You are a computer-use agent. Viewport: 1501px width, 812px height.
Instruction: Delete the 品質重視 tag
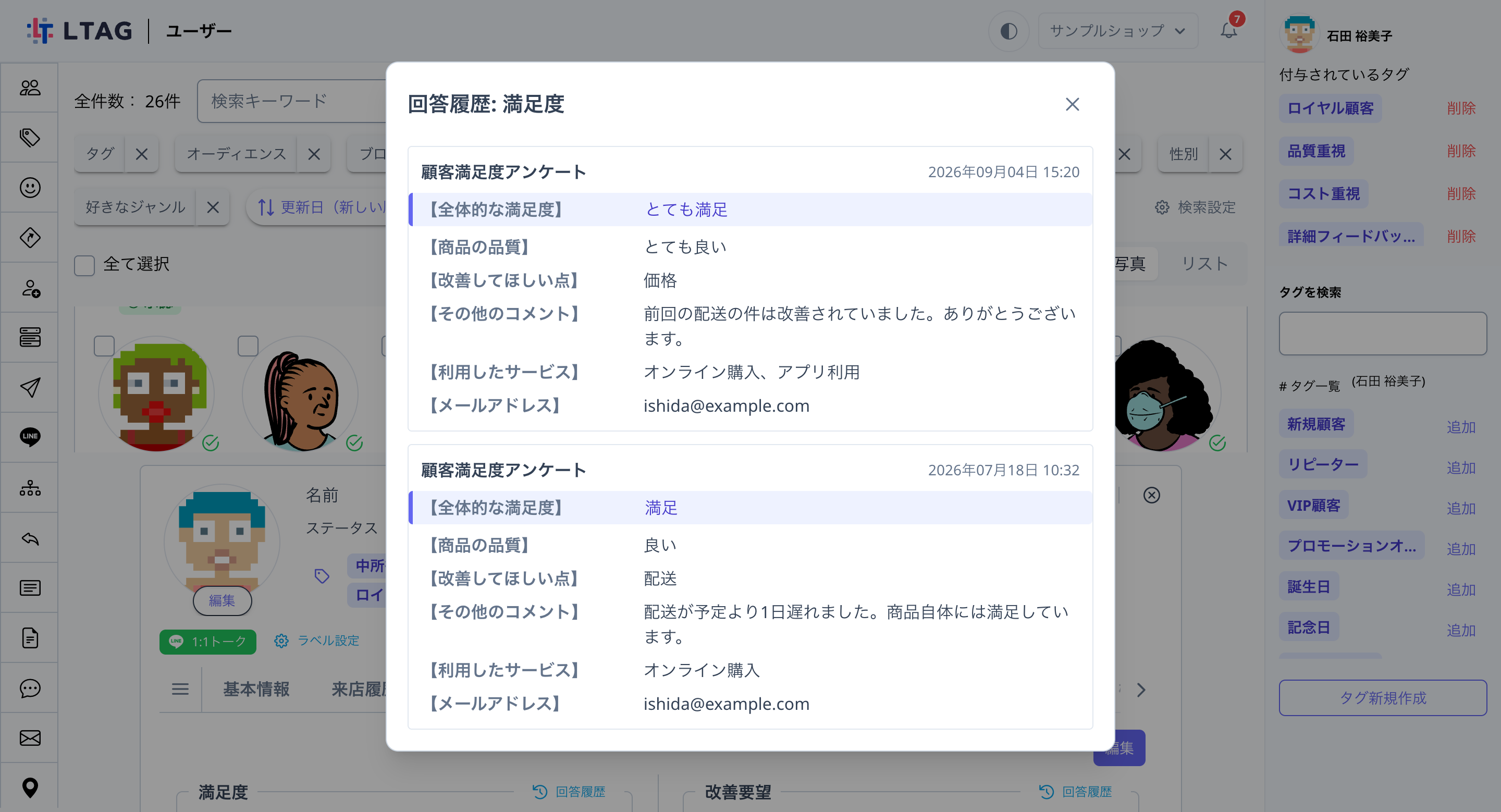point(1461,151)
